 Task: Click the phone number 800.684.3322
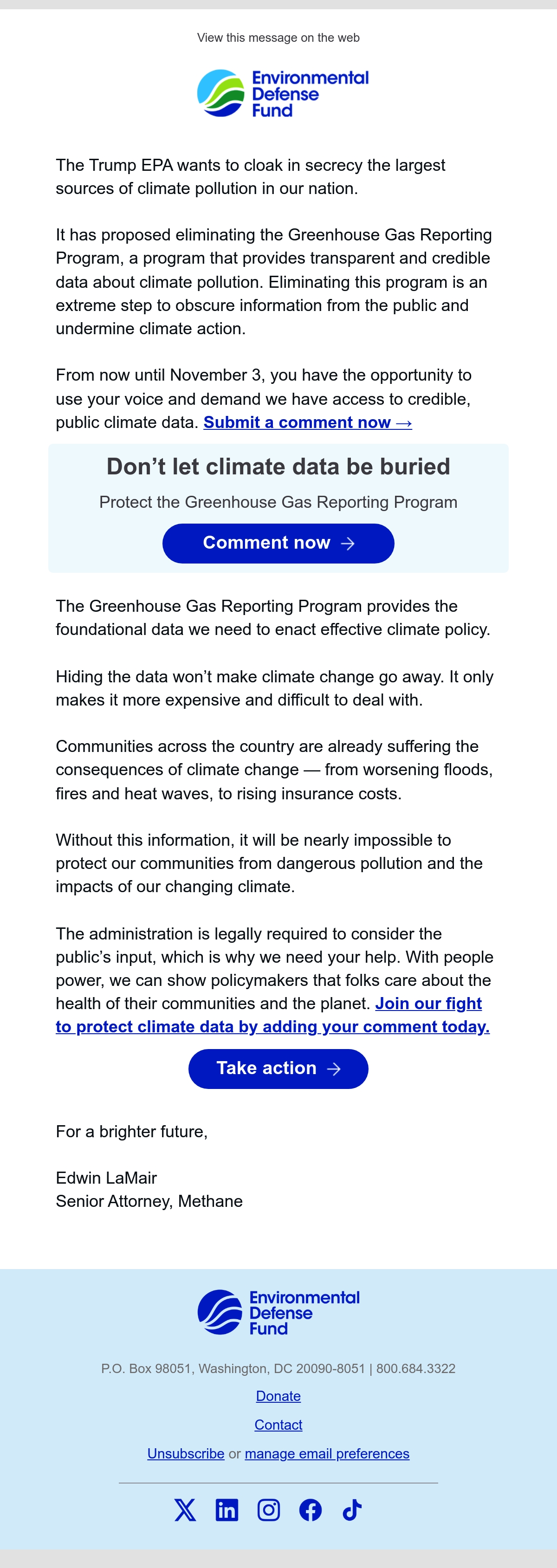[416, 1368]
